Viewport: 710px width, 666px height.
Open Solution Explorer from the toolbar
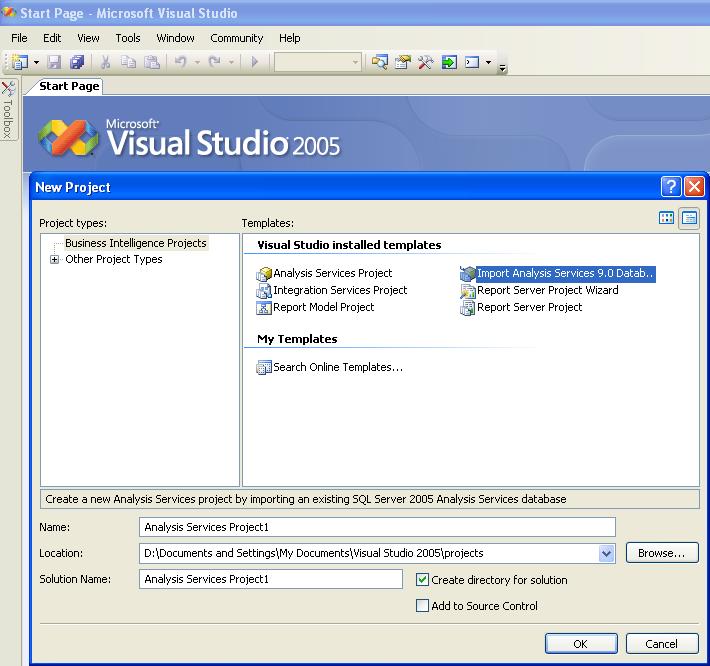click(x=379, y=62)
